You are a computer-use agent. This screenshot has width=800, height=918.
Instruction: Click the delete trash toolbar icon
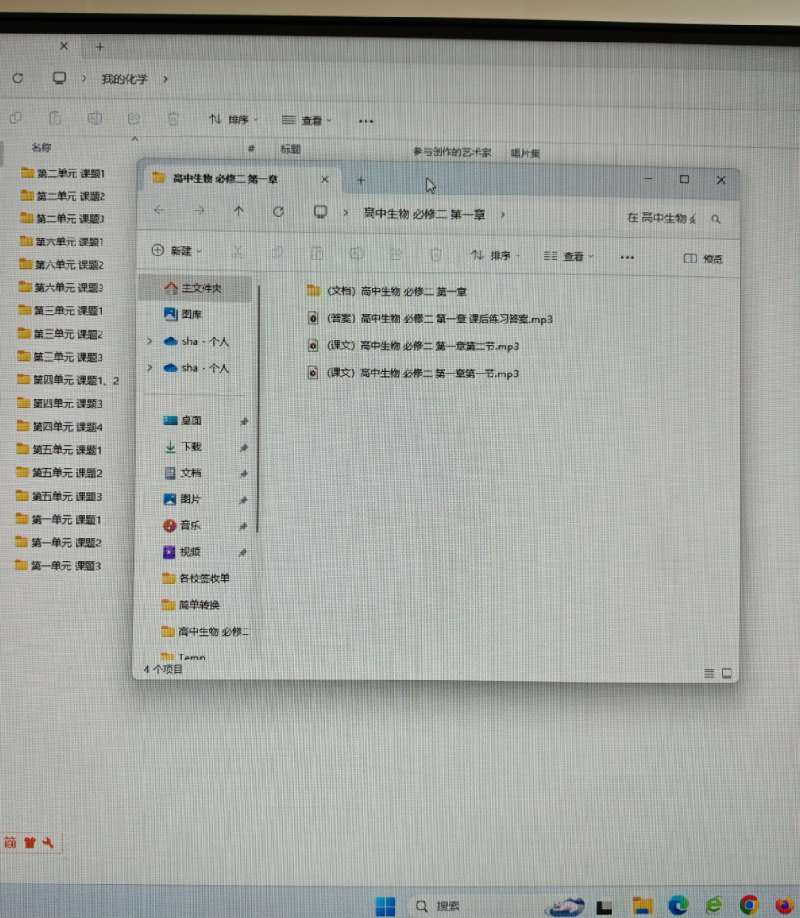coord(436,255)
